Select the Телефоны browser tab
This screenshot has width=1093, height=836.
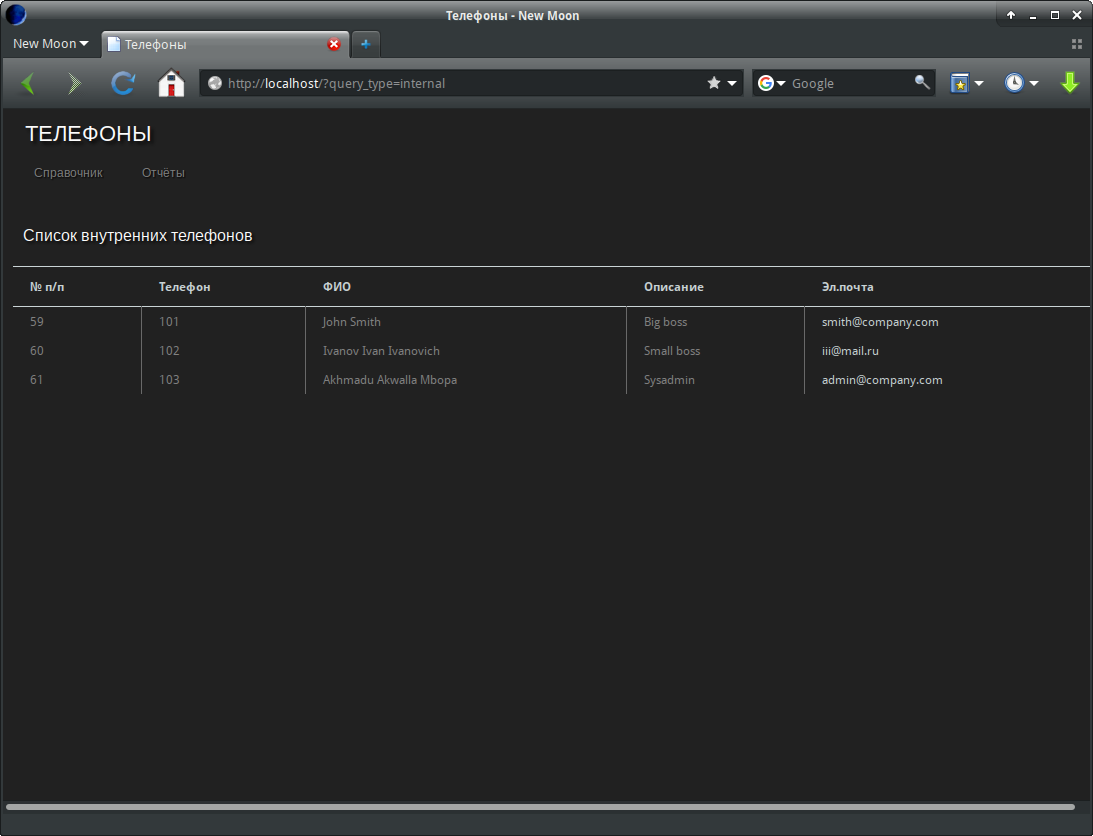[x=224, y=44]
